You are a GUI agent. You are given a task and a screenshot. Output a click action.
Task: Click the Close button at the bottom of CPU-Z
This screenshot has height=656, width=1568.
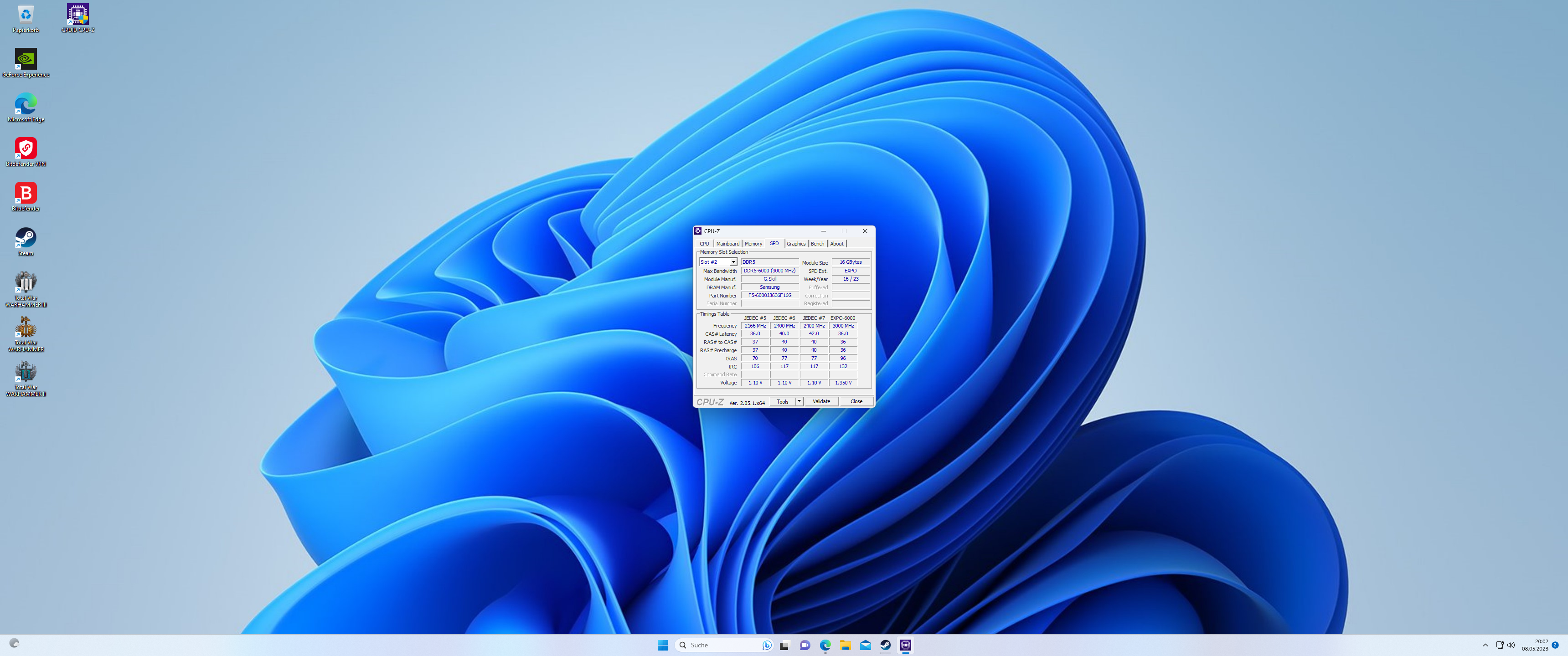click(856, 402)
